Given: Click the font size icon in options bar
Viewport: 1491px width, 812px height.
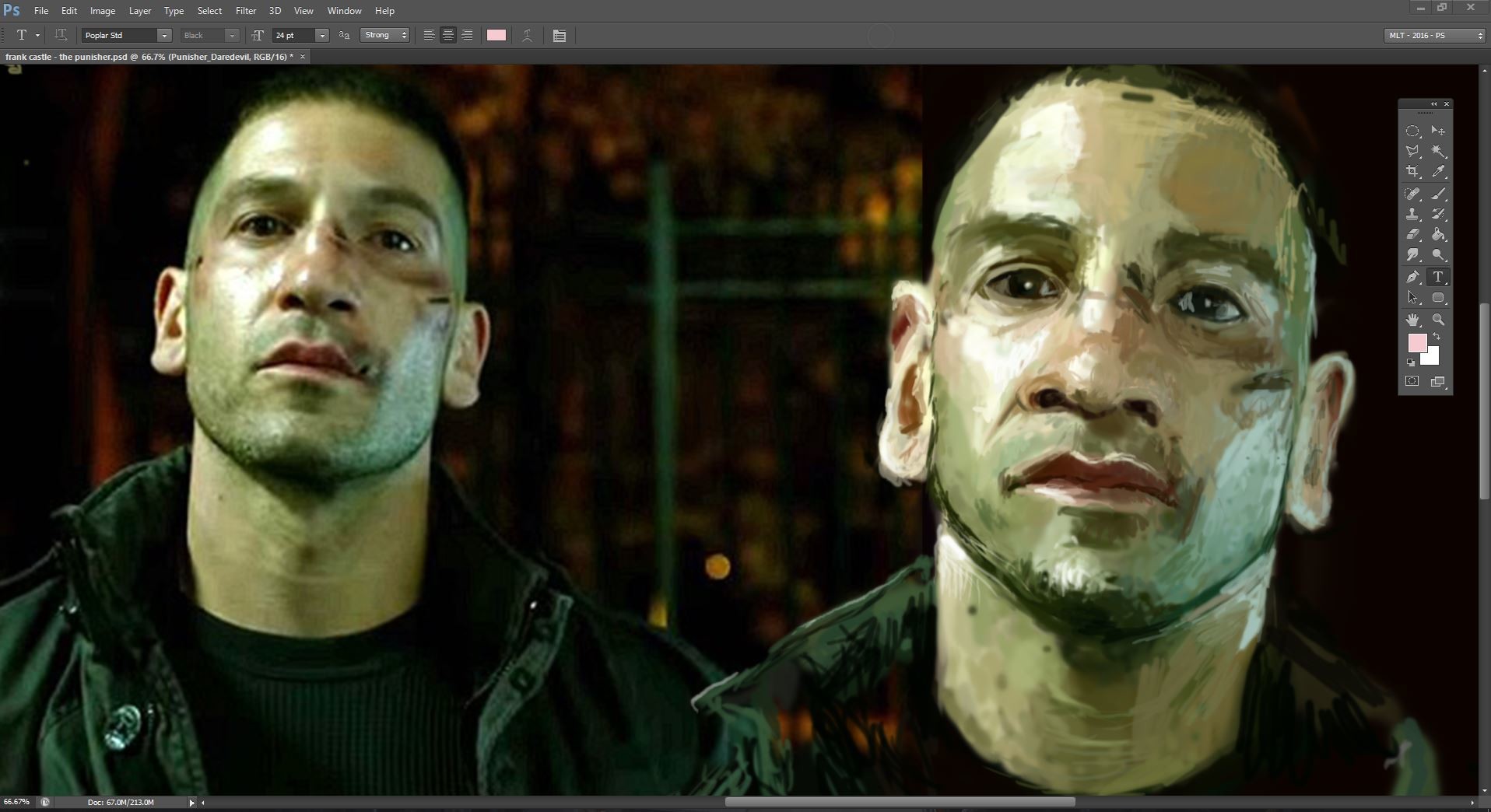Looking at the screenshot, I should [258, 35].
